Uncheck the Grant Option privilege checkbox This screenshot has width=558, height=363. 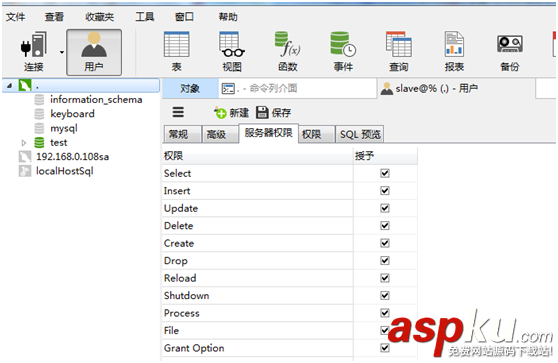pos(385,348)
